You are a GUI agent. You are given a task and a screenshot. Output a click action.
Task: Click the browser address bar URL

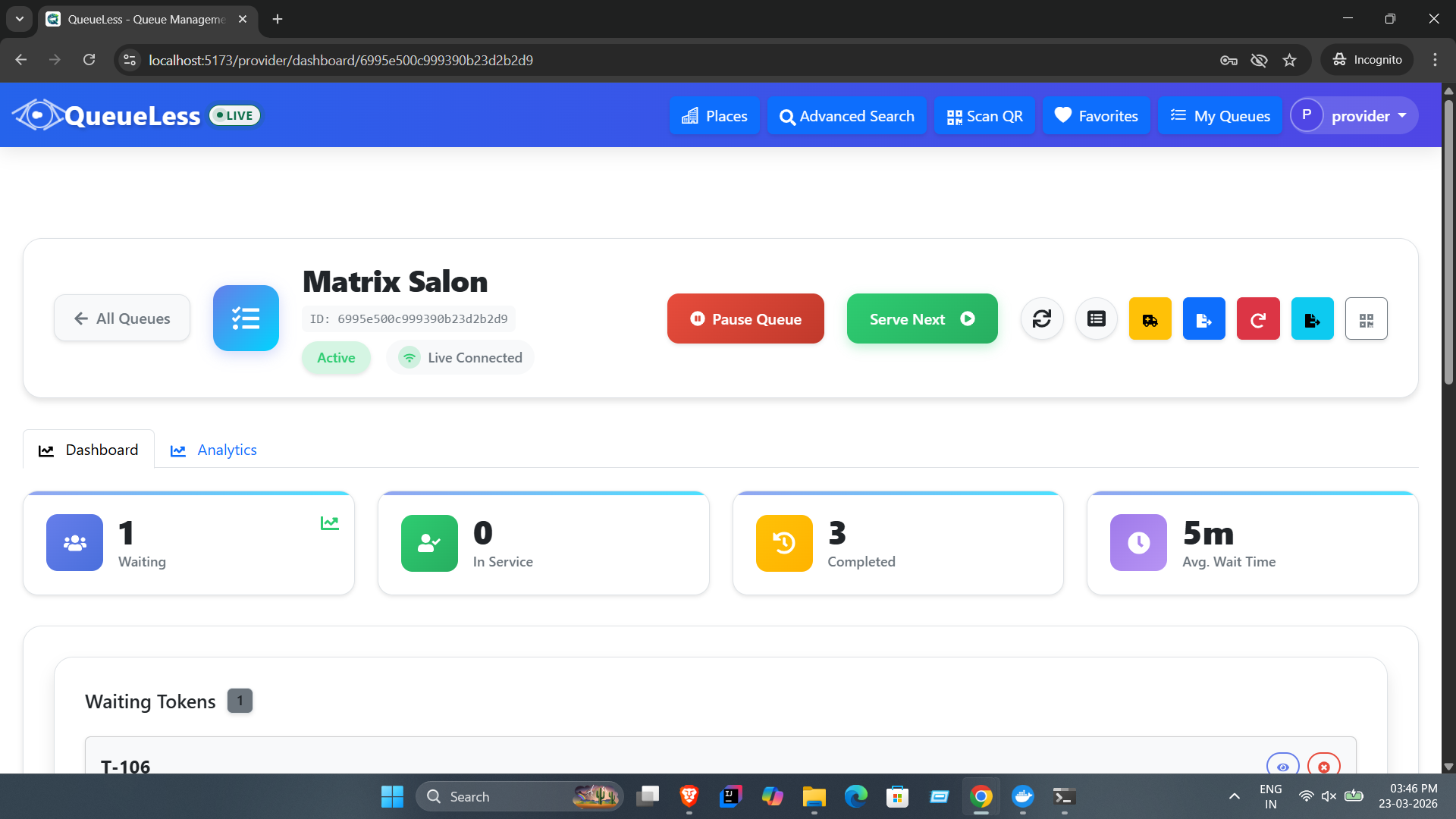pos(340,60)
